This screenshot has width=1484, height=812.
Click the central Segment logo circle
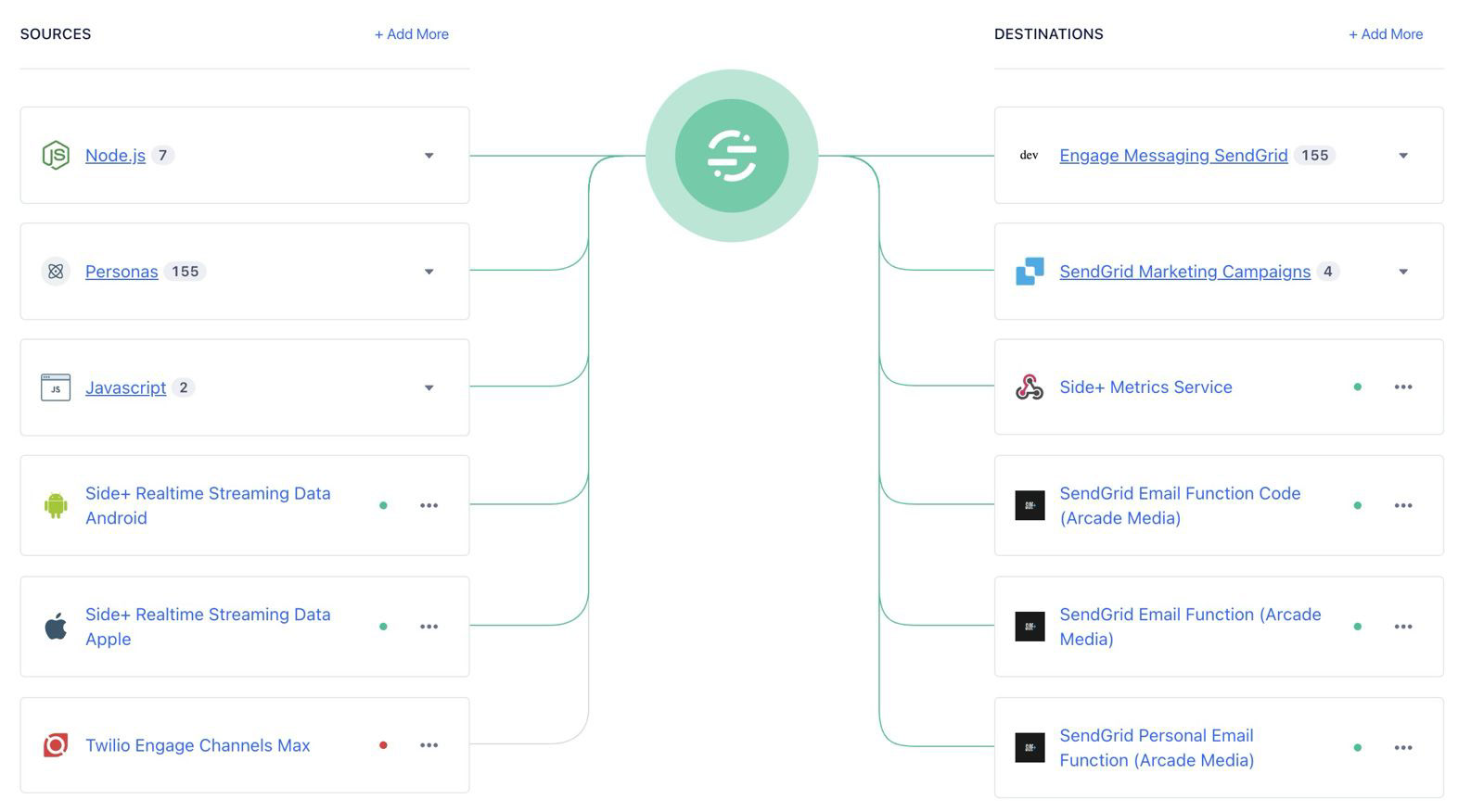tap(732, 156)
